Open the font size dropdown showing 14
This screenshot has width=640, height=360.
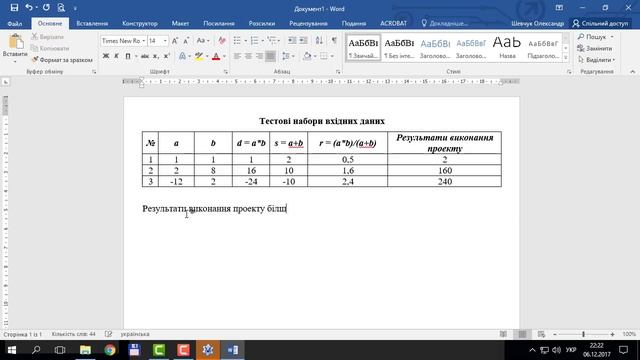165,41
